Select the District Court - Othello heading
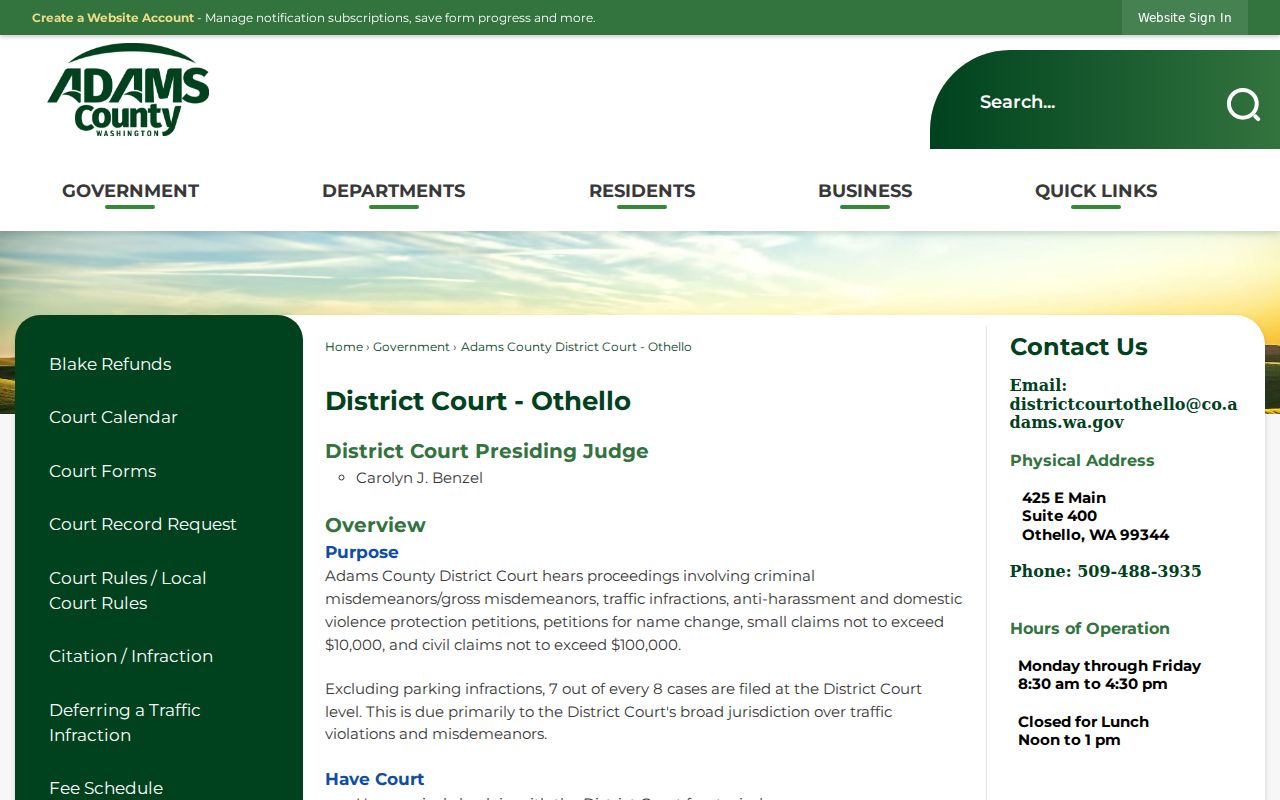Image resolution: width=1280 pixels, height=800 pixels. coord(478,401)
